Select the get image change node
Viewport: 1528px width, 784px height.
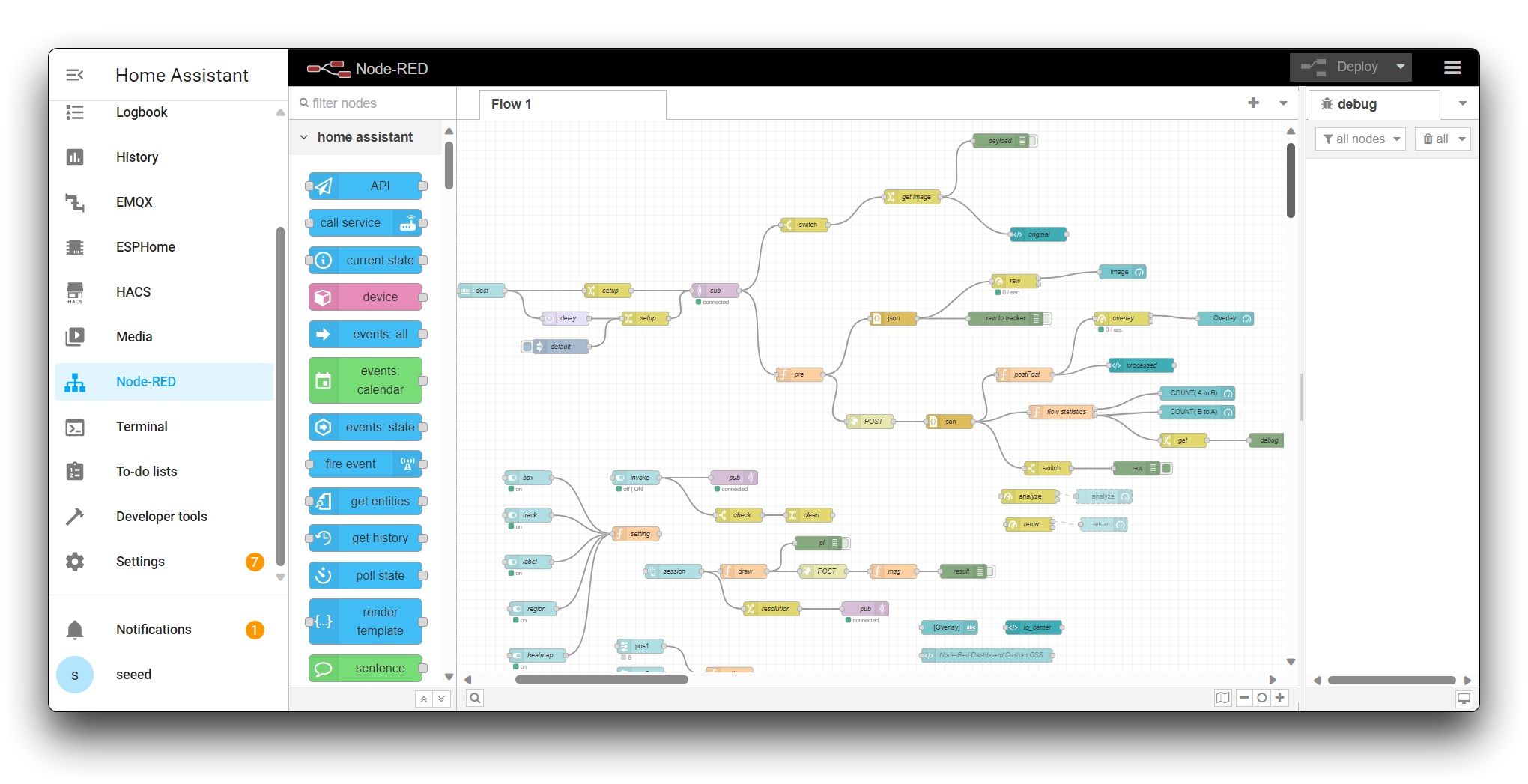912,197
